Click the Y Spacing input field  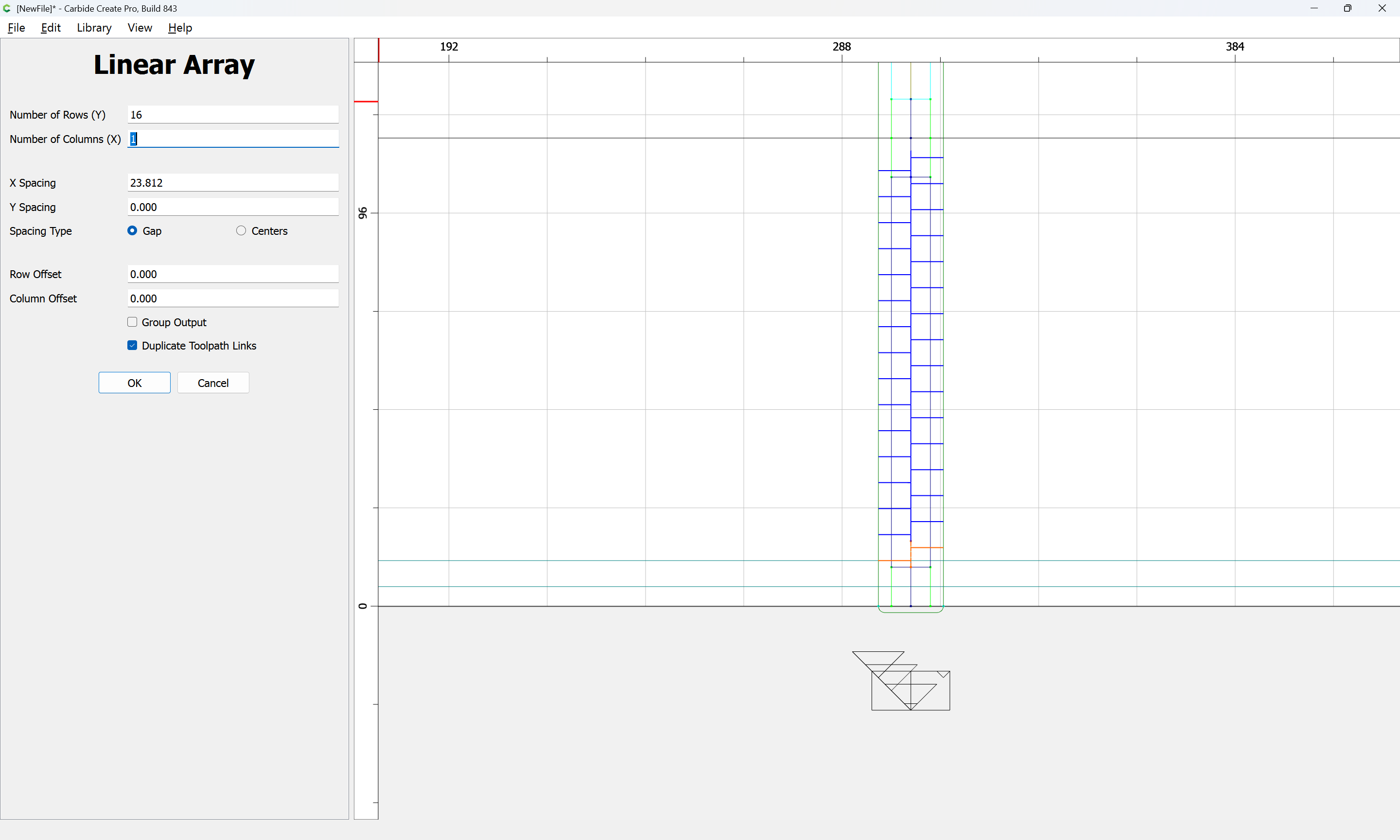(233, 207)
